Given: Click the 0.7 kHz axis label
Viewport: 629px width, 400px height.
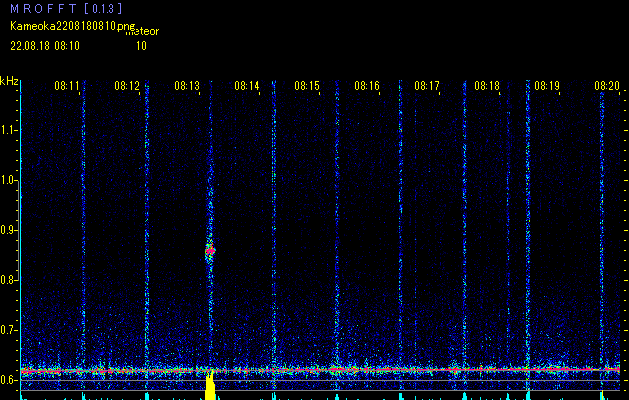Looking at the screenshot, I should point(8,330).
